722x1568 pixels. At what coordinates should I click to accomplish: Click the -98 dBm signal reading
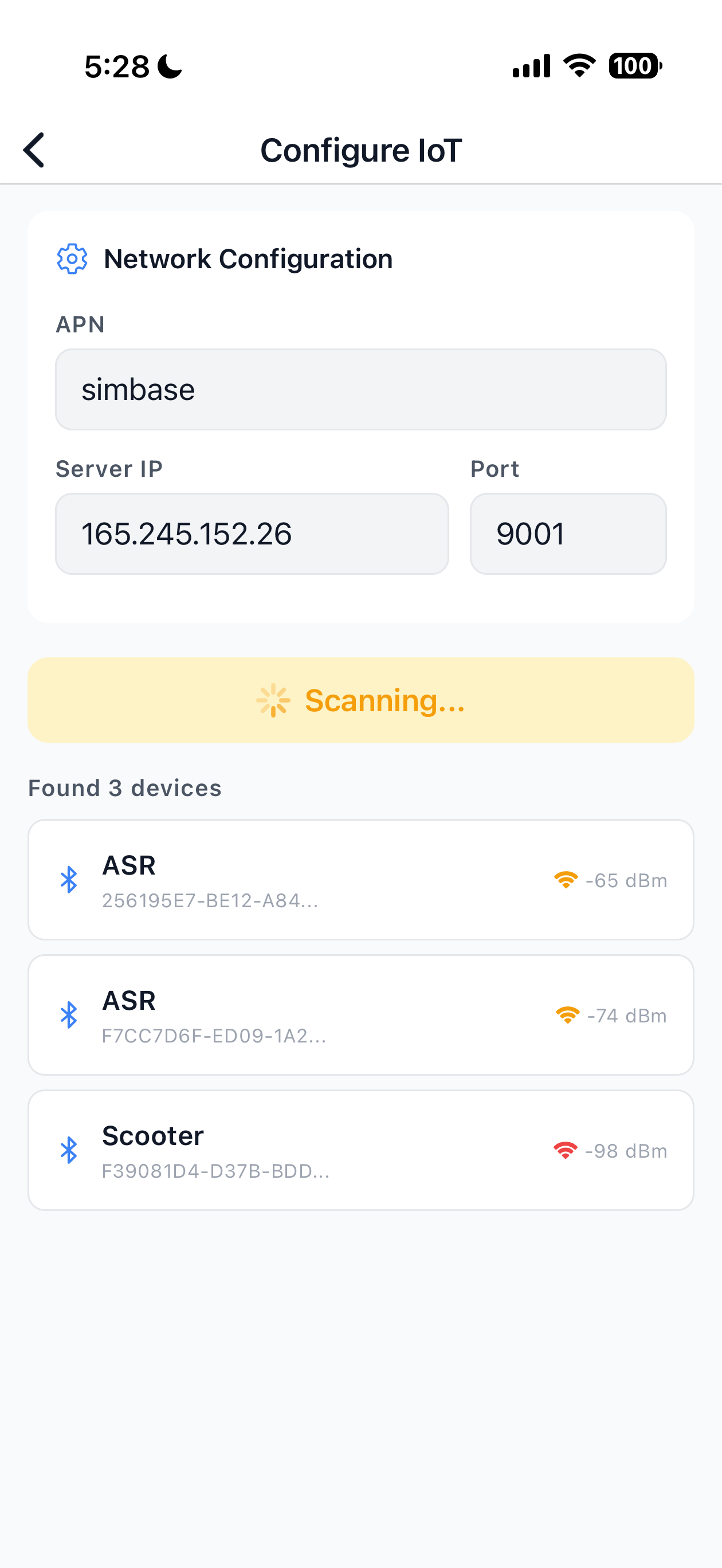pyautogui.click(x=626, y=1151)
